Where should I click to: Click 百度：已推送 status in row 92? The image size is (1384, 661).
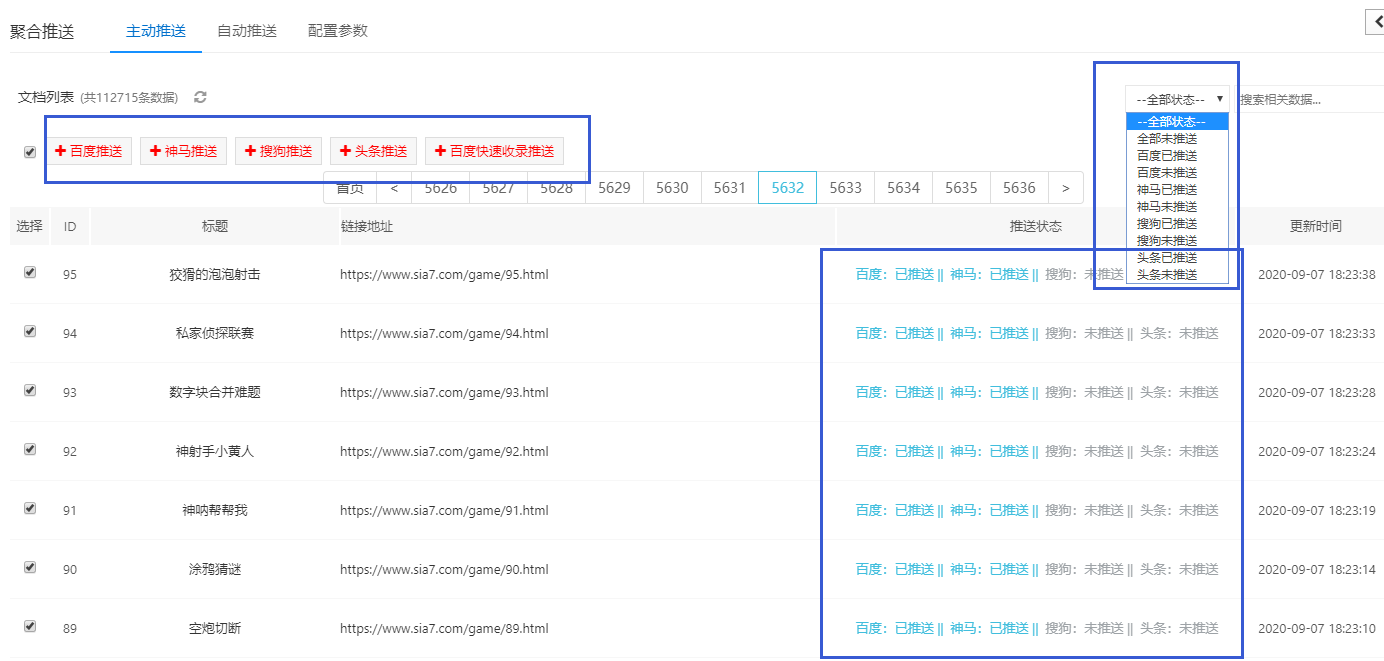point(895,451)
